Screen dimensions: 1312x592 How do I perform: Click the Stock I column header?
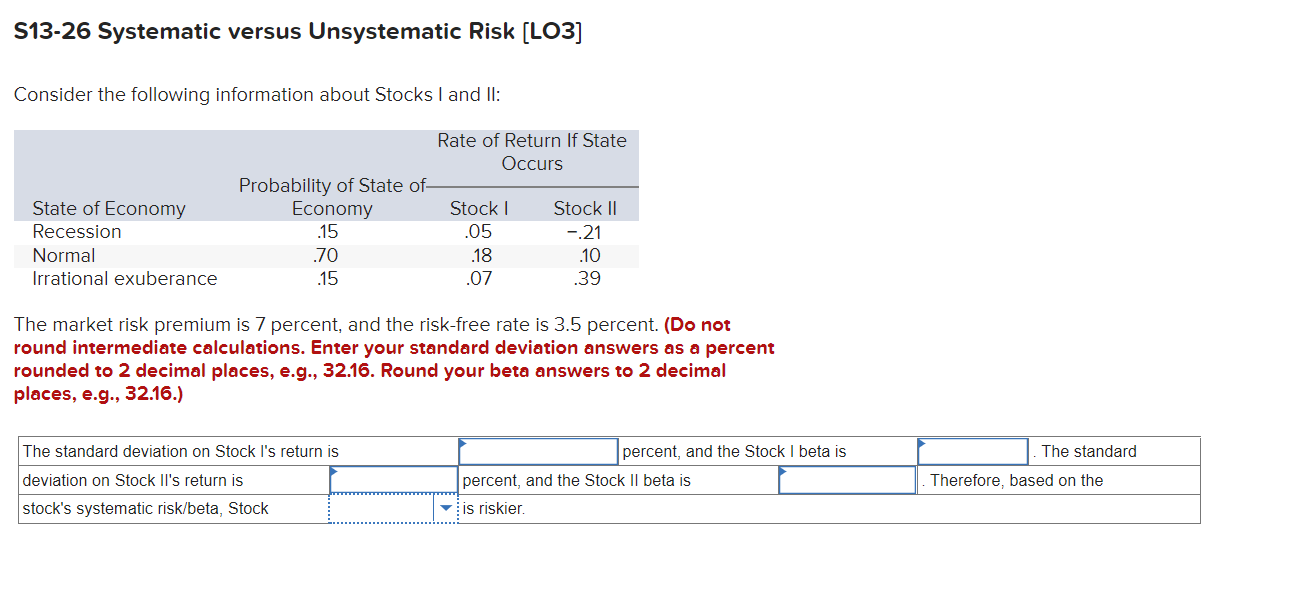tap(478, 208)
